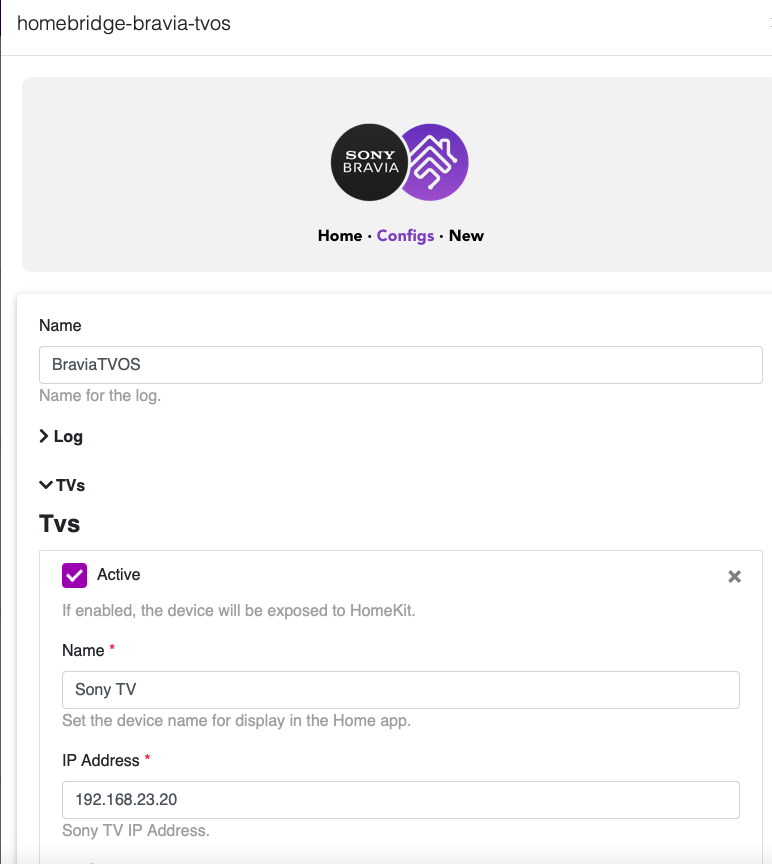
Task: Click the Name label above BraviaTVOS
Action: coord(60,325)
